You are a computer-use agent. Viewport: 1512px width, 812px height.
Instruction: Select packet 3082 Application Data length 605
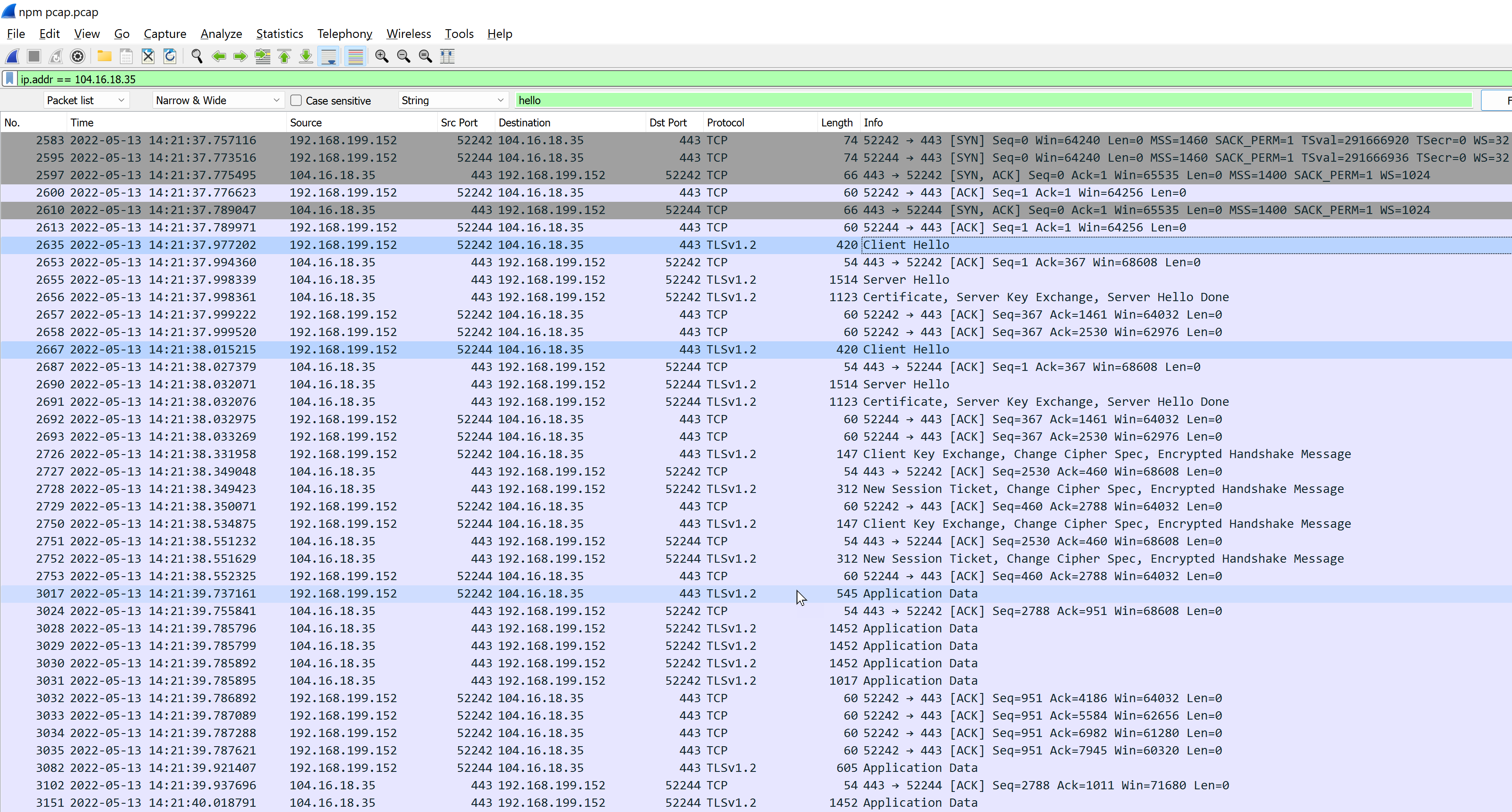[x=756, y=768]
